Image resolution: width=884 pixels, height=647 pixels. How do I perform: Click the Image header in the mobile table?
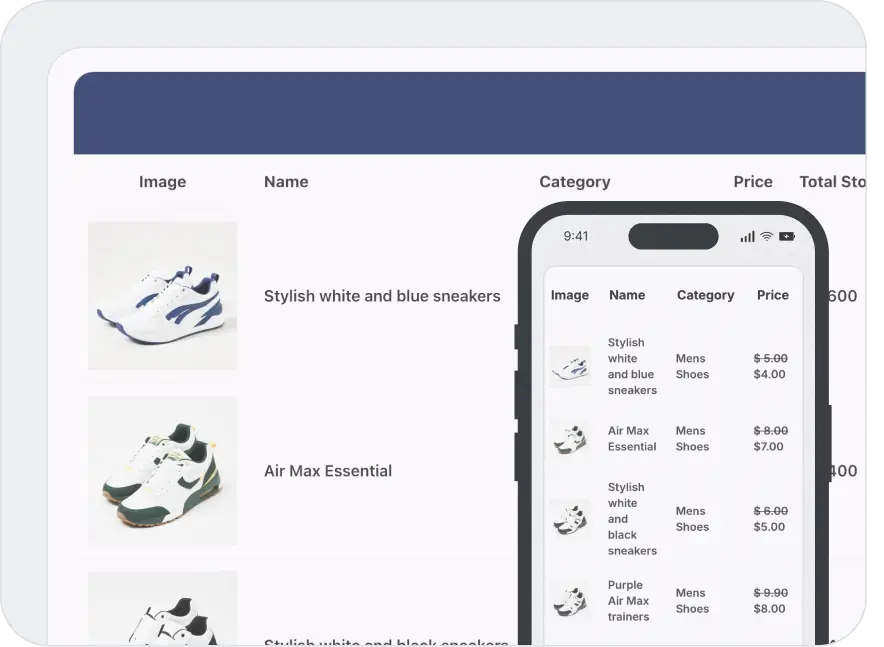click(x=570, y=294)
